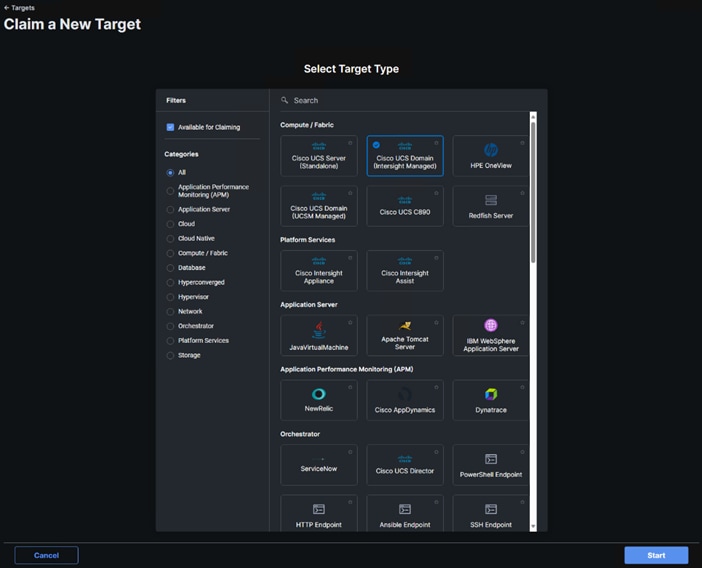702x568 pixels.
Task: Click the Platform Services section heading
Action: click(x=308, y=239)
